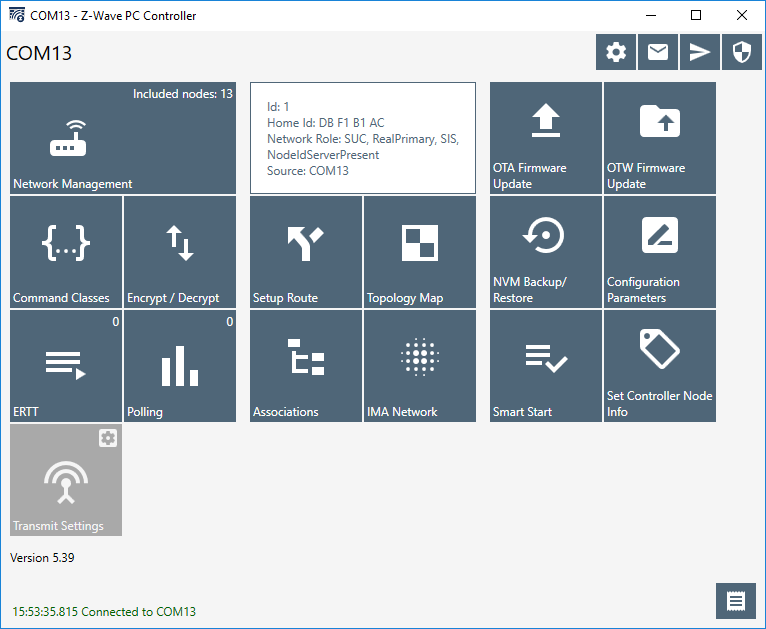Open the Transmit Settings tile
766x629 pixels.
click(x=66, y=480)
